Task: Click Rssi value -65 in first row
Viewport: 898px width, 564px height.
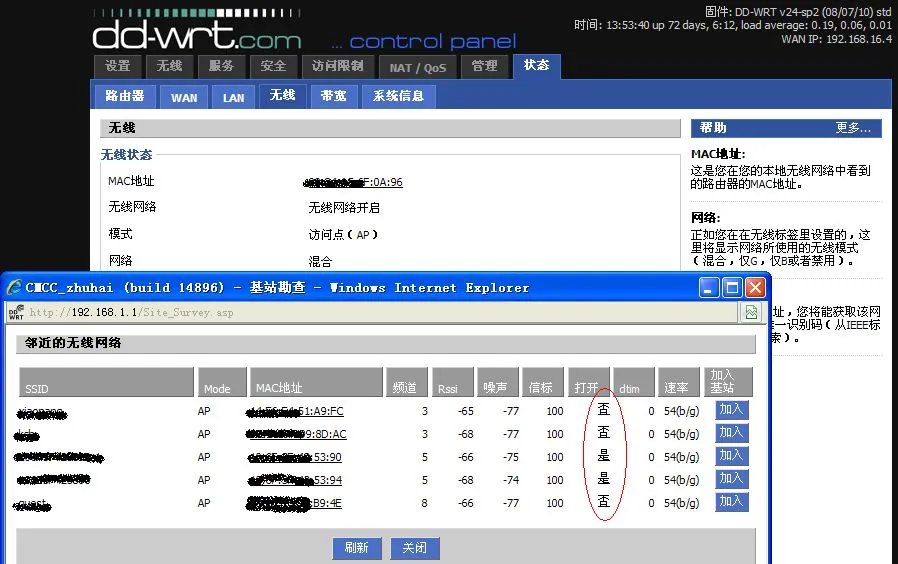Action: coord(466,411)
